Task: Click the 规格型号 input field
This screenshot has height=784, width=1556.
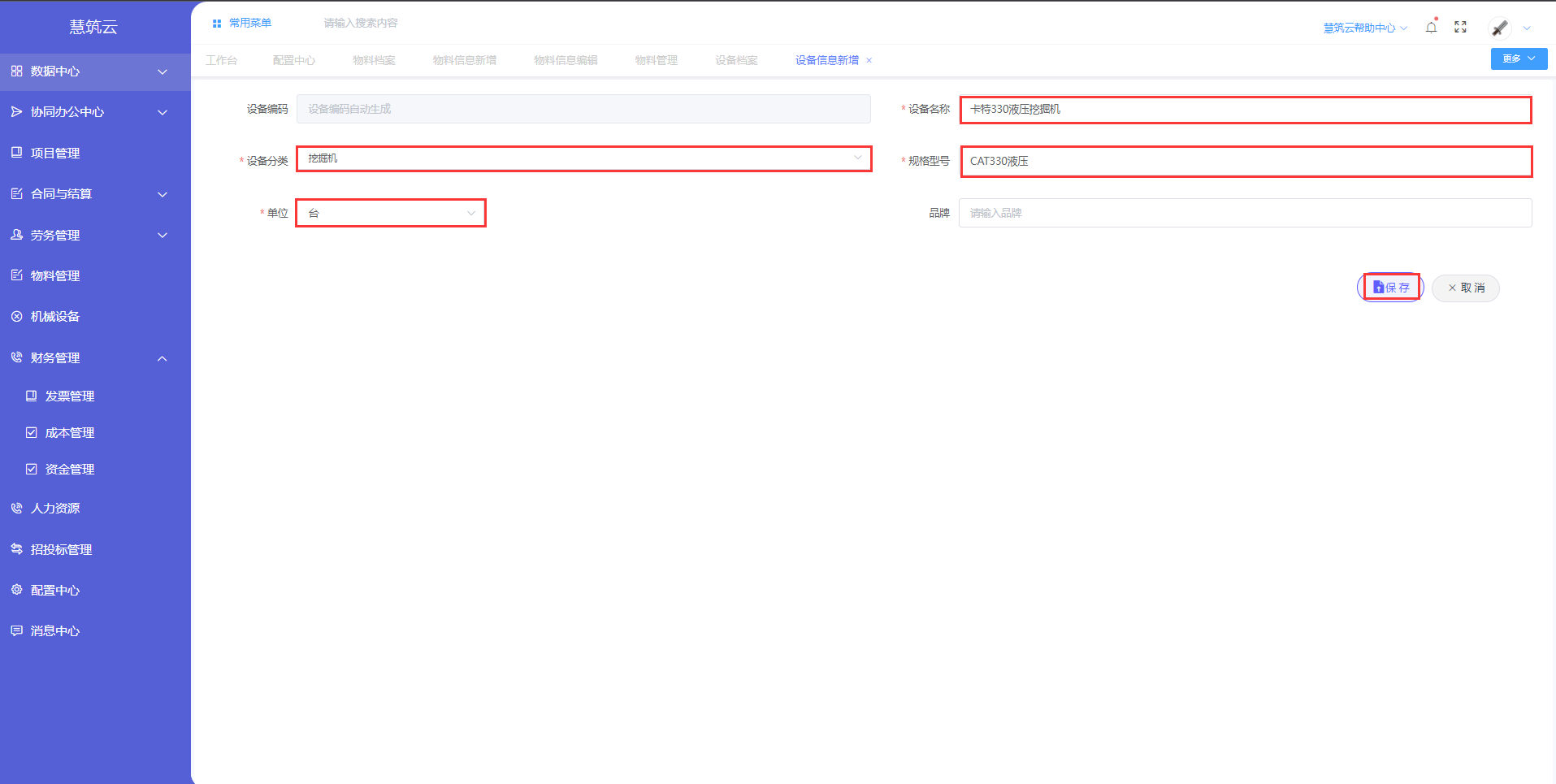Action: [x=1246, y=161]
